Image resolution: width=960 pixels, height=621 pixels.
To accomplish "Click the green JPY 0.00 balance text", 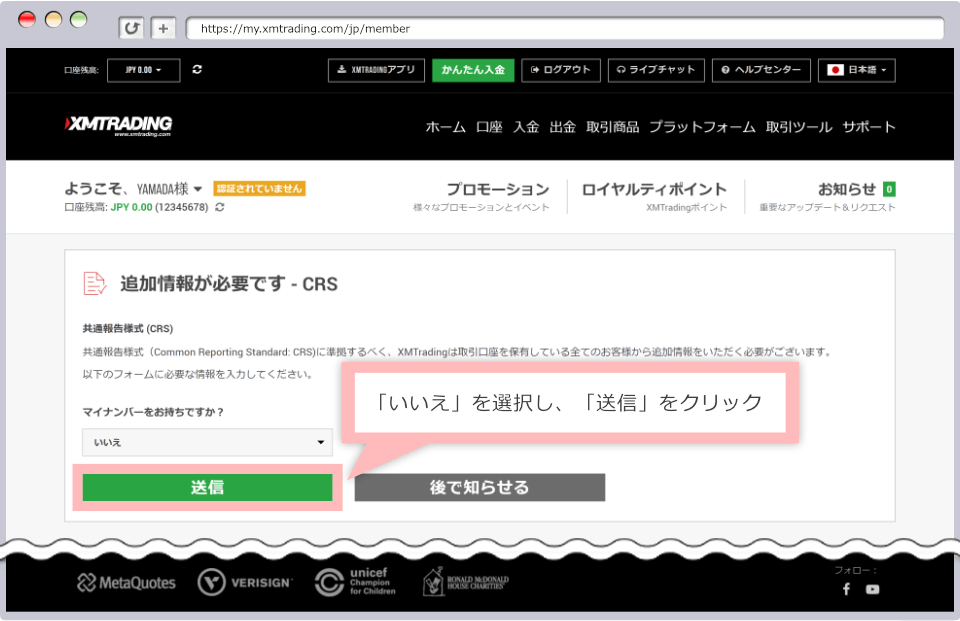I will [x=131, y=207].
